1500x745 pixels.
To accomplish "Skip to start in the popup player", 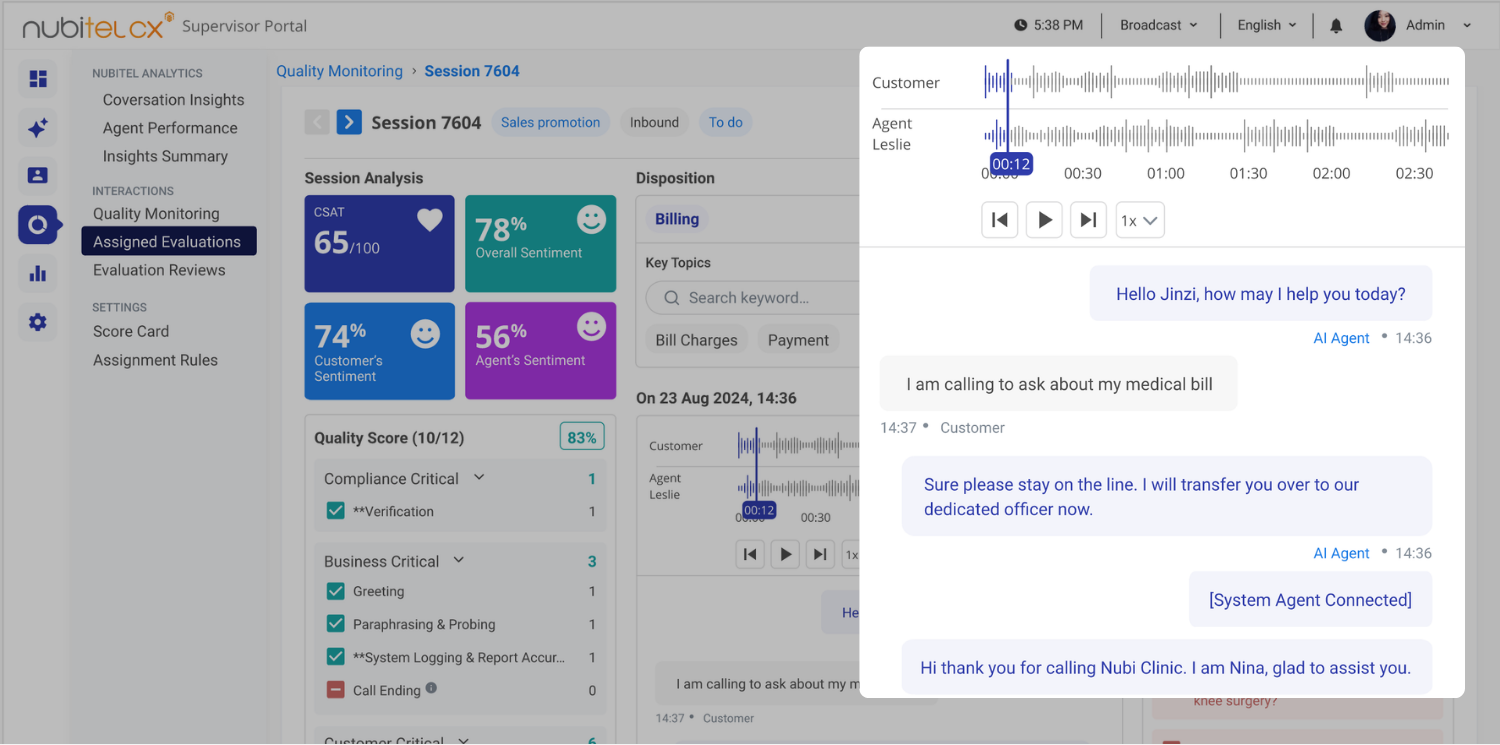I will [999, 220].
